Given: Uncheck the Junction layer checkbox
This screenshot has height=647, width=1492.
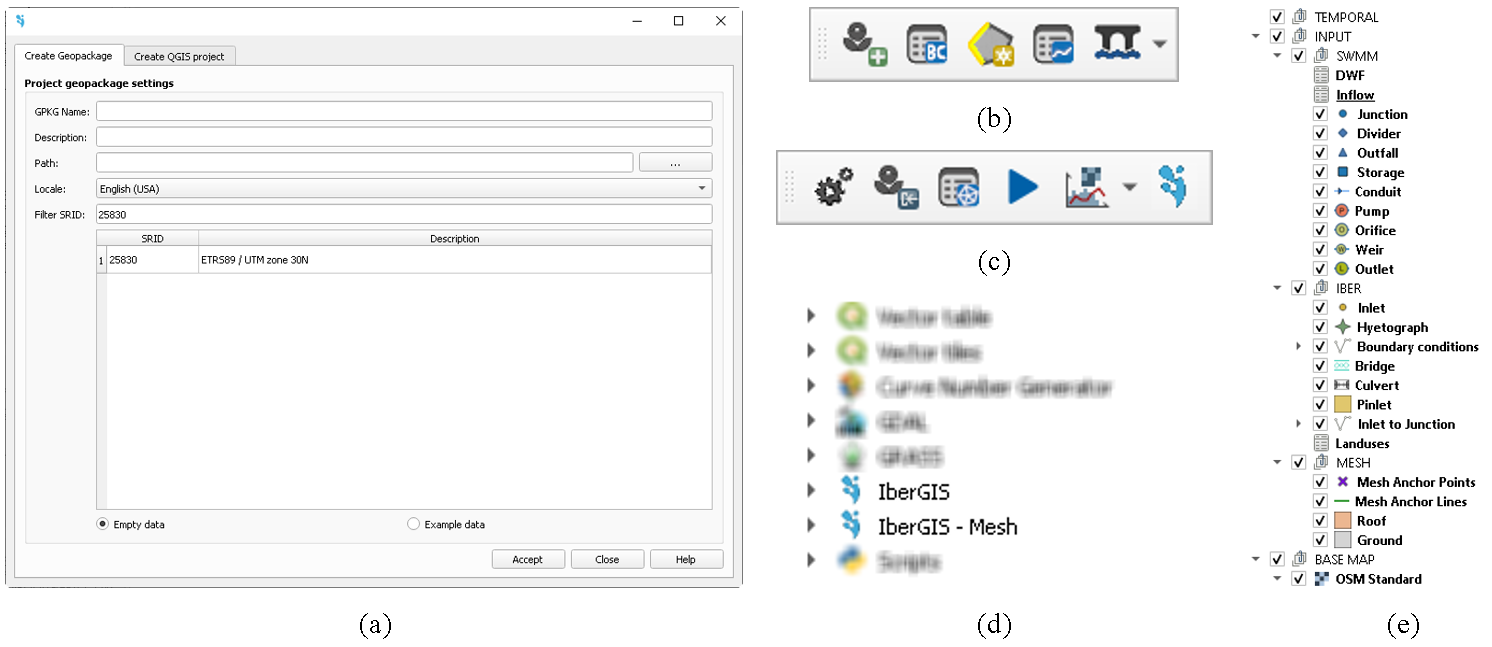Looking at the screenshot, I should [1320, 114].
